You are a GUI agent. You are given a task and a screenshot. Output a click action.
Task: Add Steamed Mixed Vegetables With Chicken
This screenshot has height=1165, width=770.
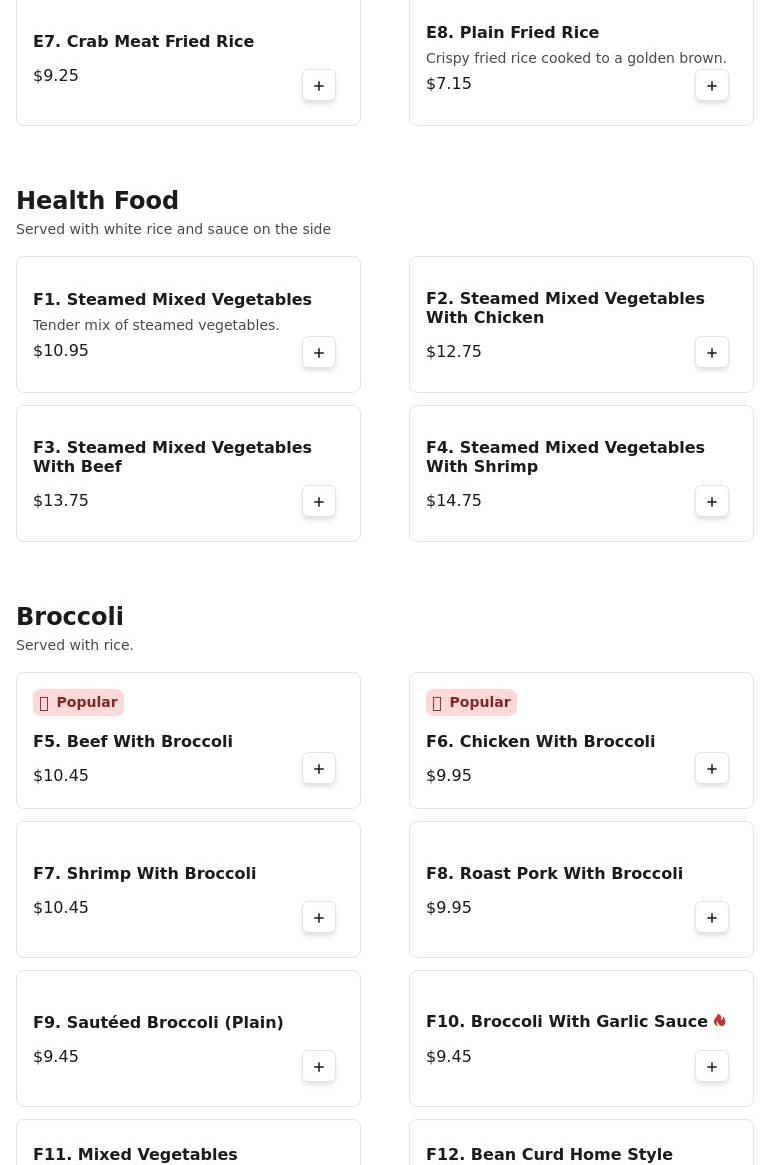[x=712, y=353]
